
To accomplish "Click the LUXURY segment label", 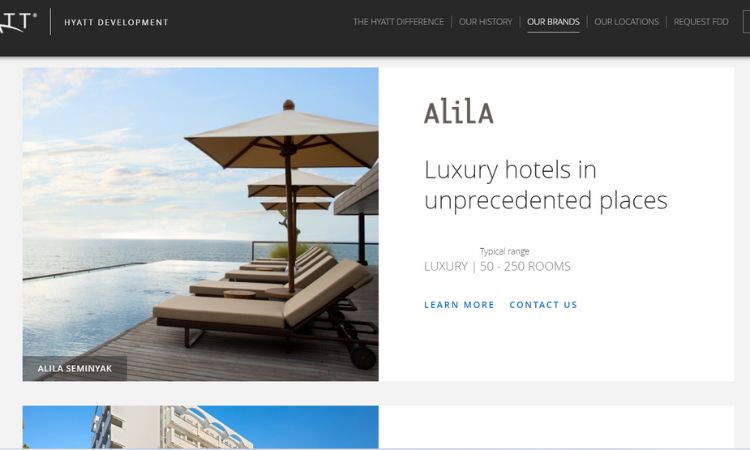I will click(445, 266).
